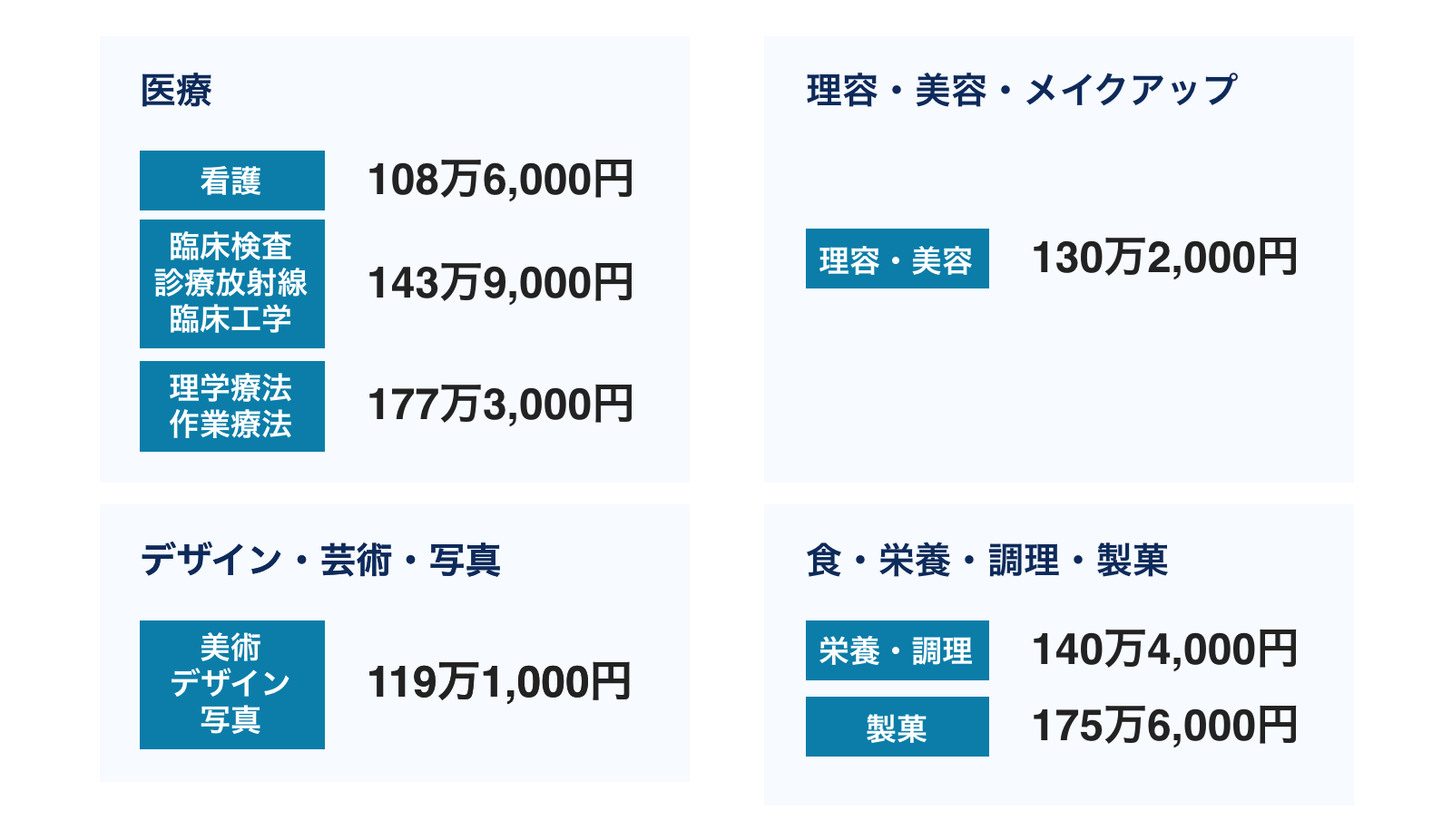Click the デザイン・芸術・写真 heading
Viewport: 1452px width, 840px height.
[320, 560]
